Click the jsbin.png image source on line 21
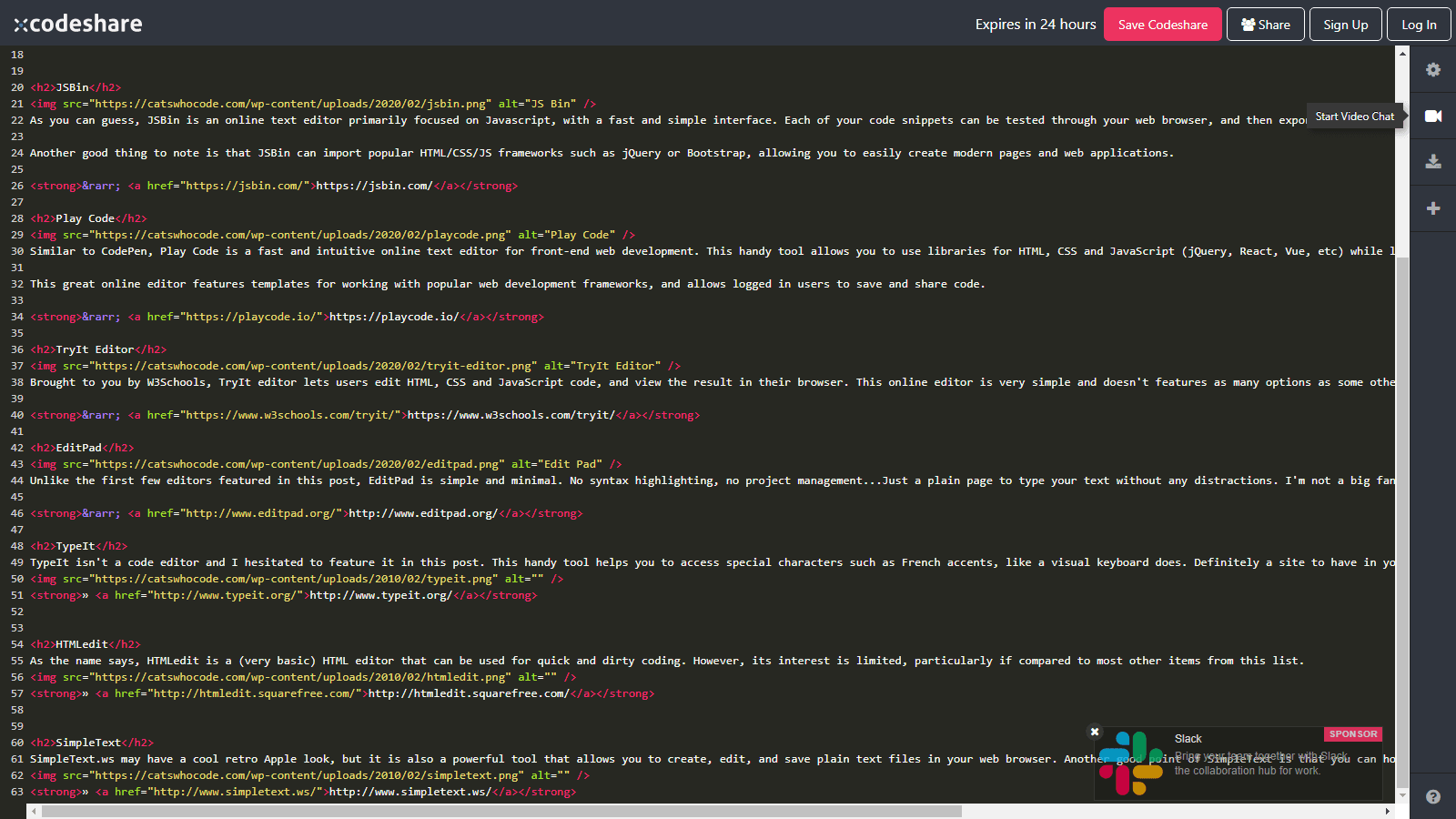 290,104
